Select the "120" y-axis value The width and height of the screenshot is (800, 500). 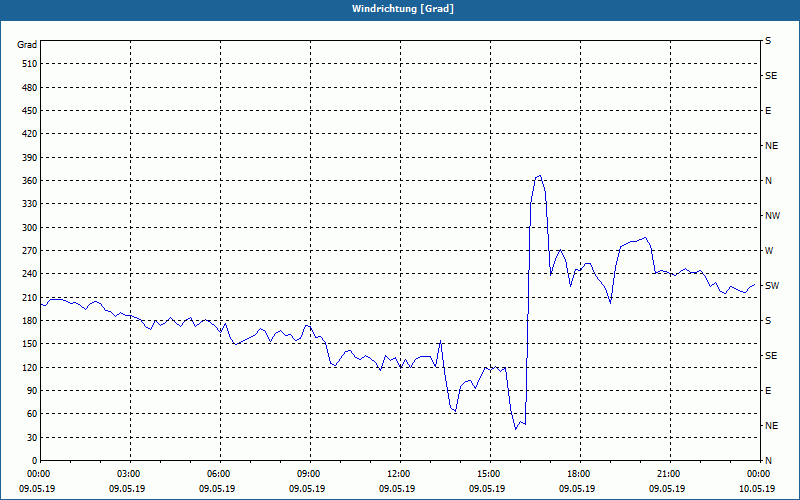(30, 368)
